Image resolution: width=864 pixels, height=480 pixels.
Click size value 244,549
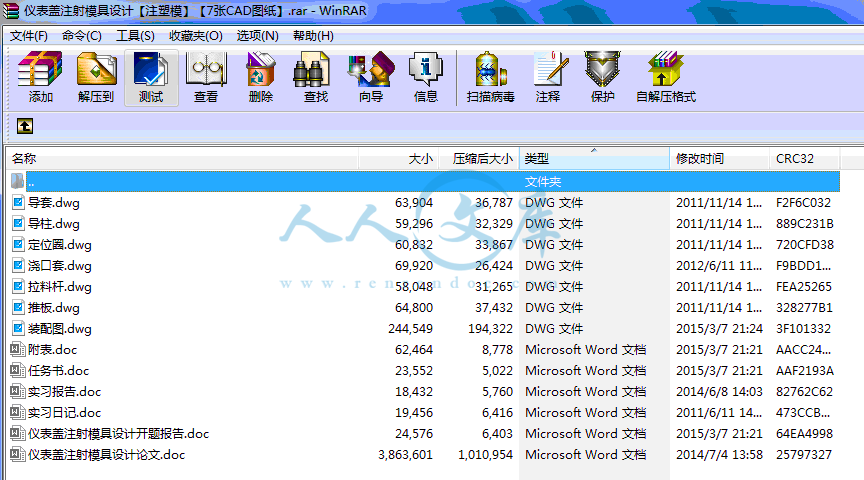(410, 328)
